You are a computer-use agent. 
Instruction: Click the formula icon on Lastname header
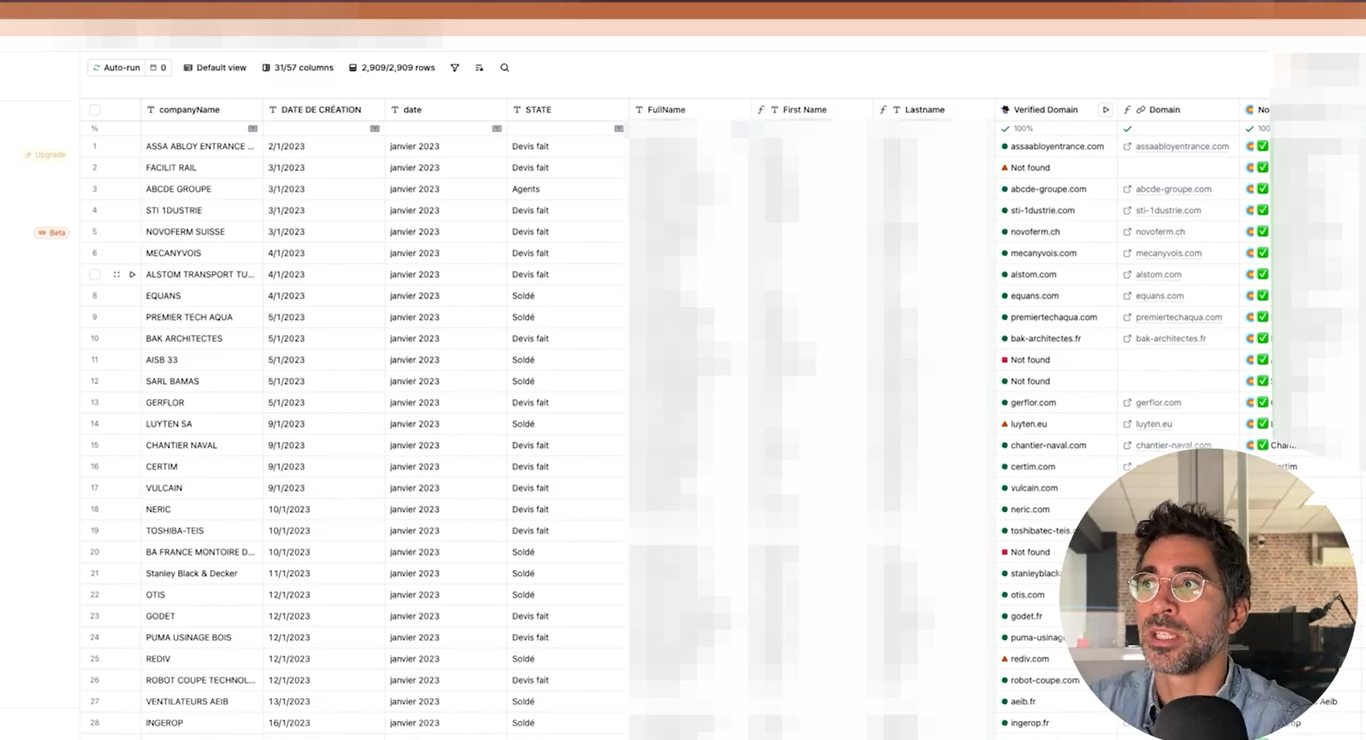(883, 110)
